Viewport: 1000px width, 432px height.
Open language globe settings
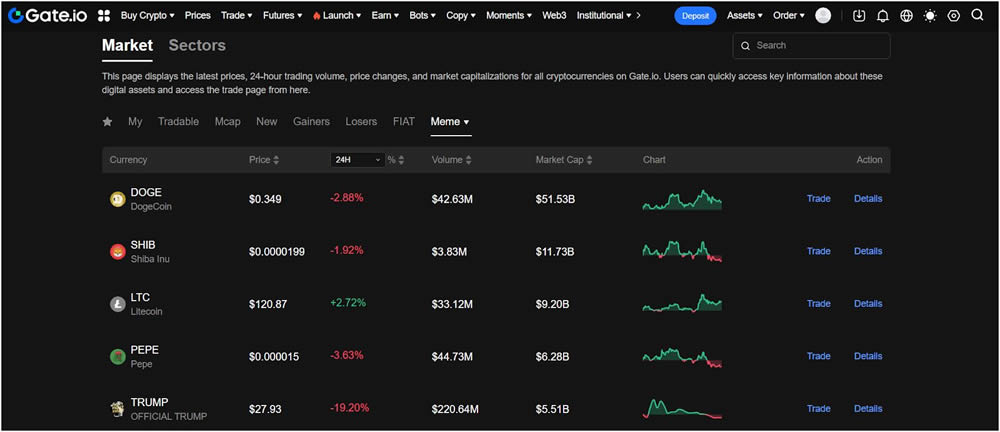click(x=906, y=16)
